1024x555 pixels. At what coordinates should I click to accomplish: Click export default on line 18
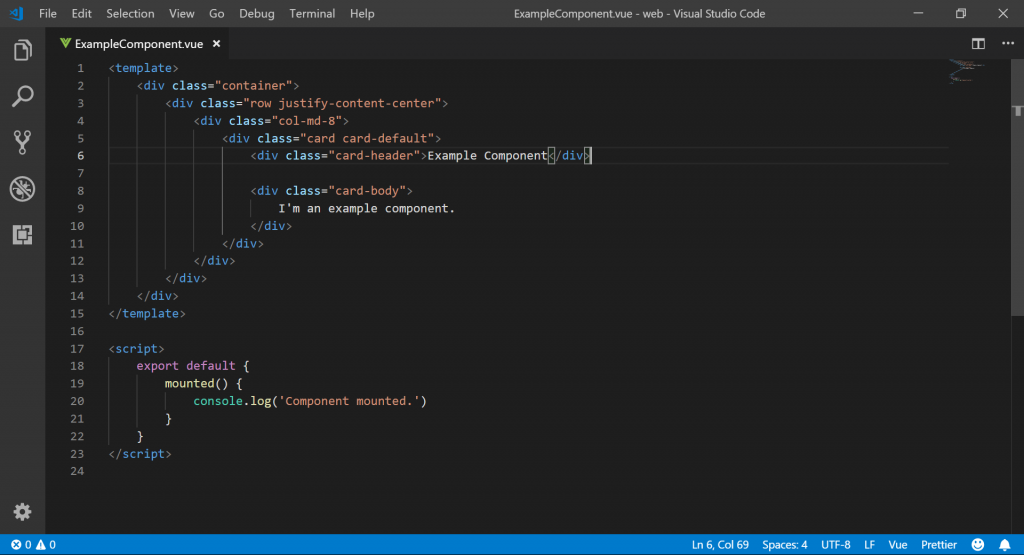[x=185, y=366]
